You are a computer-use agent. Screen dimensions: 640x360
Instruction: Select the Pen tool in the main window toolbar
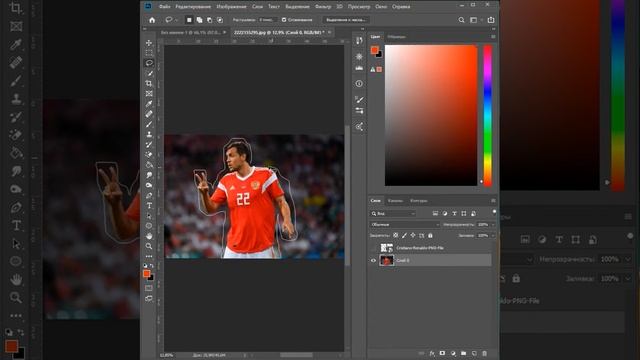tap(149, 196)
